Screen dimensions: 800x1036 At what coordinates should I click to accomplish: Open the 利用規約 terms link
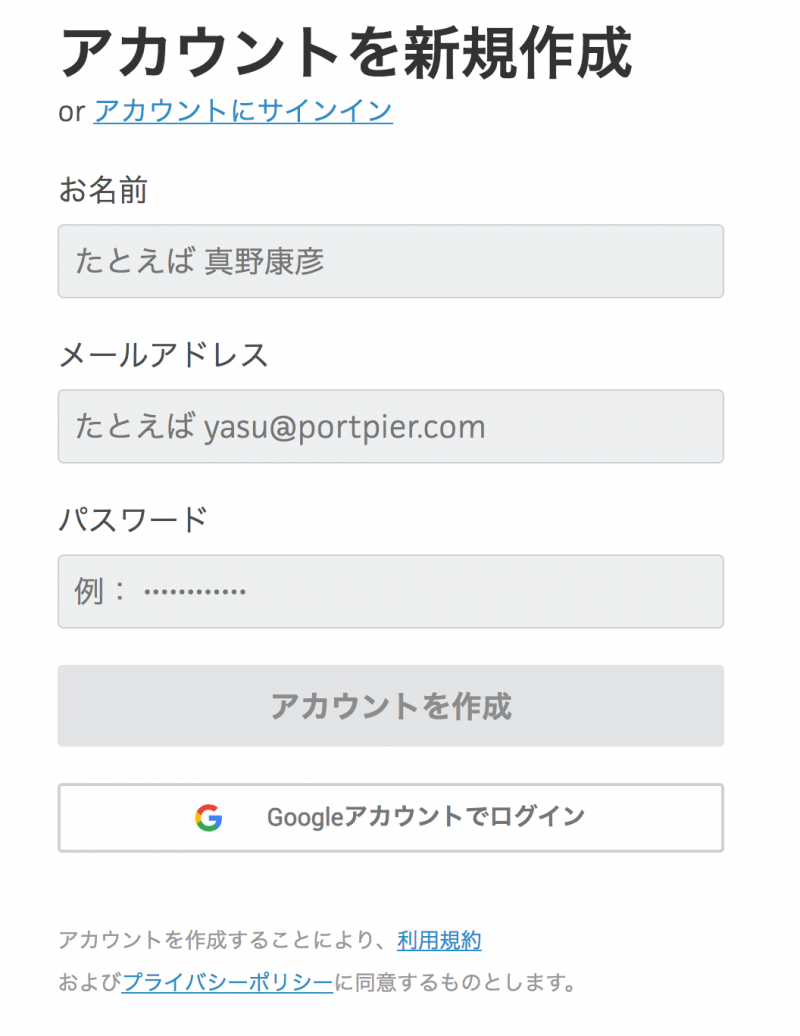click(439, 940)
